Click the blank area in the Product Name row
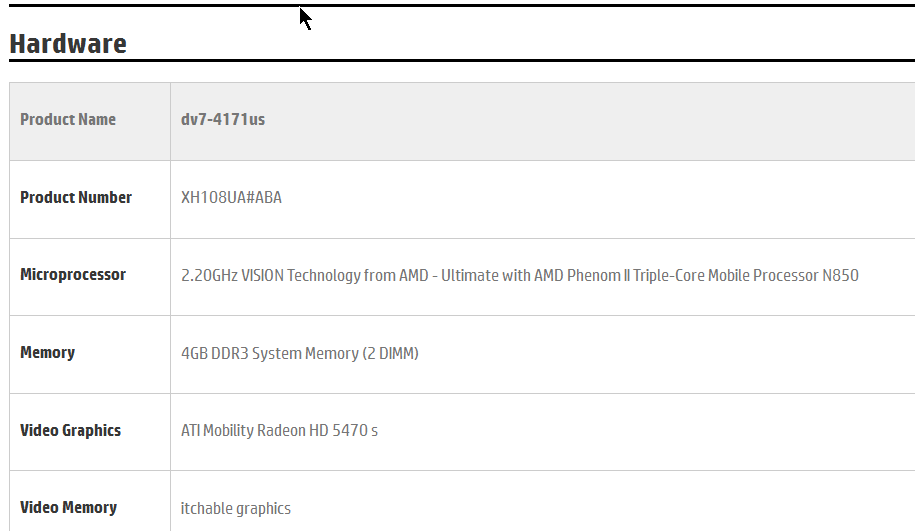 click(589, 121)
